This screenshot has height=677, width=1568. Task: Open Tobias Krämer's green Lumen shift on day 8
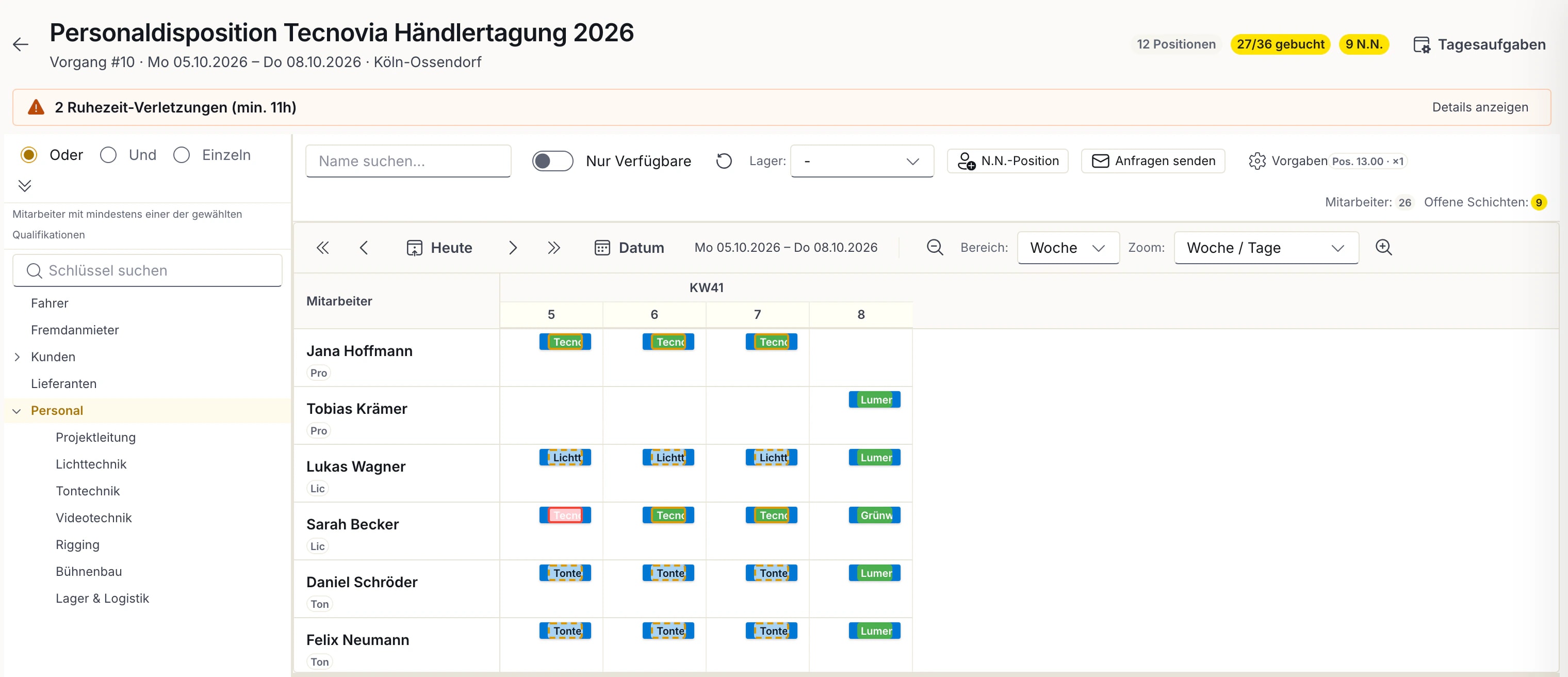point(874,400)
